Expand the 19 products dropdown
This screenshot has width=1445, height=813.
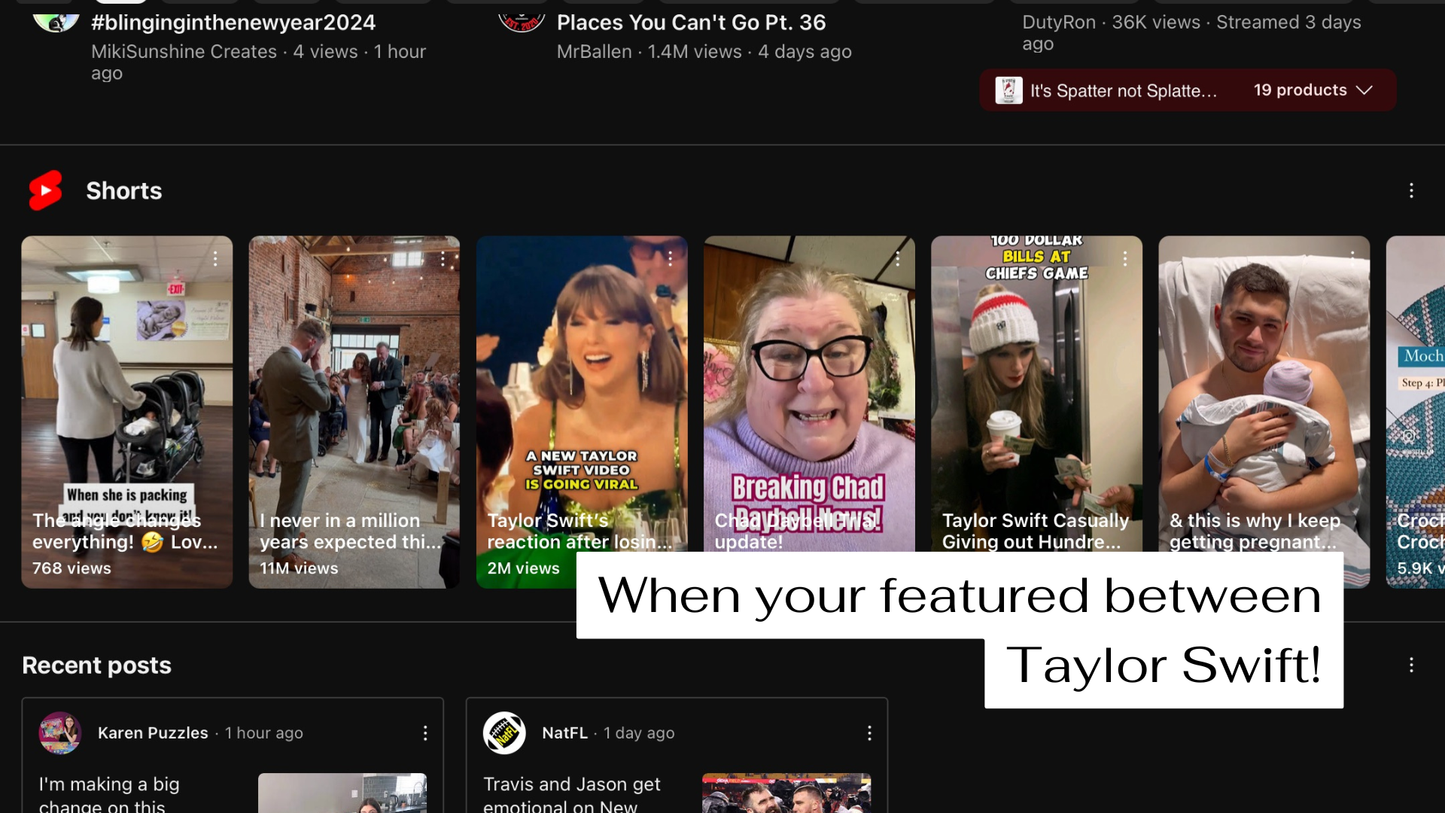coord(1313,90)
